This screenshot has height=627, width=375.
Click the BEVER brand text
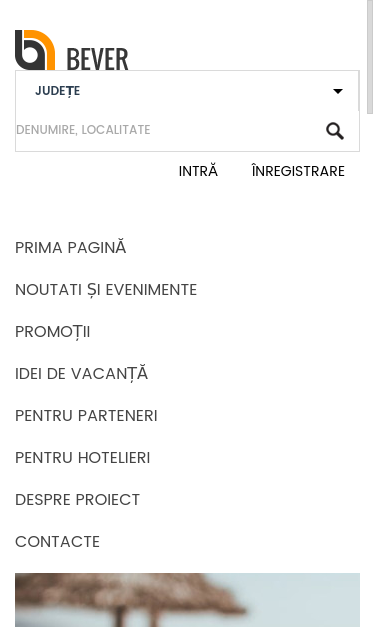[x=98, y=59]
